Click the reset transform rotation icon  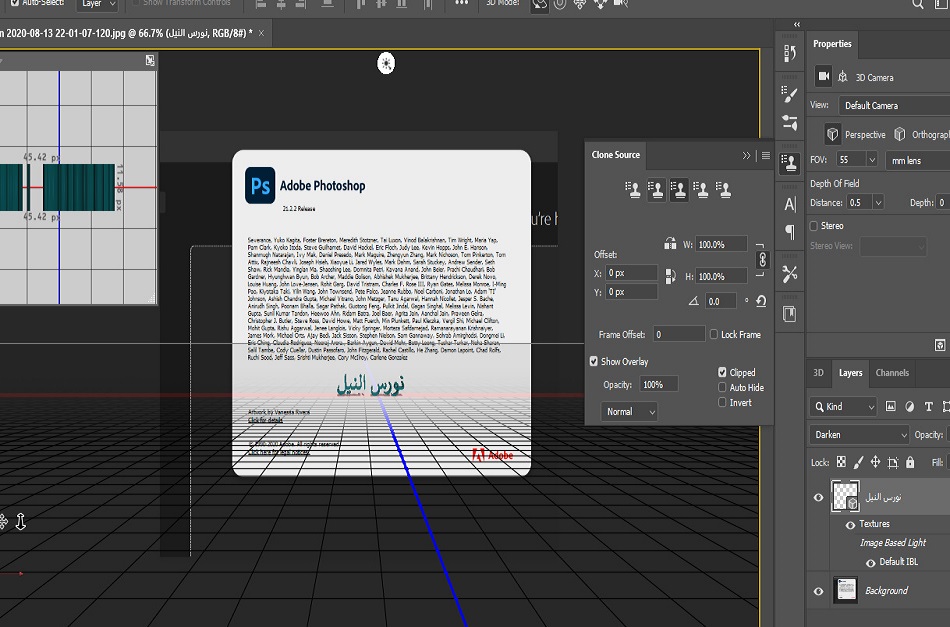761,301
